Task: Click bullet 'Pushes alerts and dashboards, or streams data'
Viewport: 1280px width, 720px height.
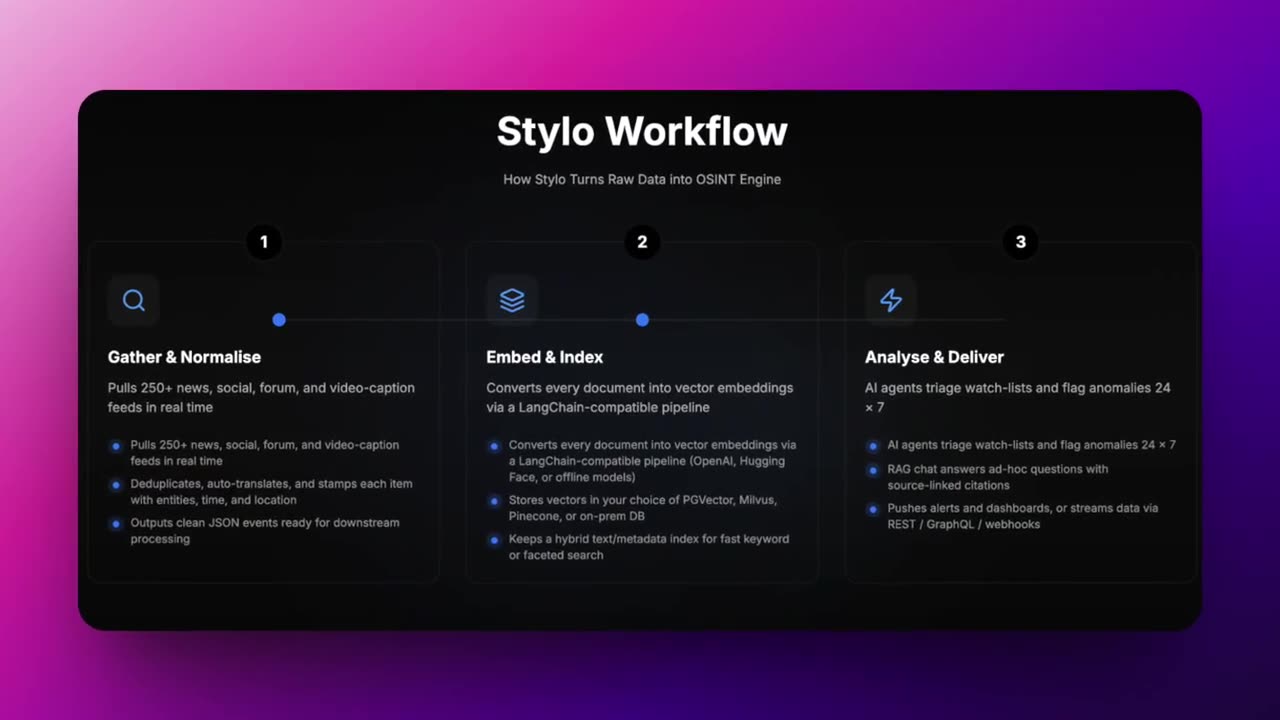Action: point(1023,516)
